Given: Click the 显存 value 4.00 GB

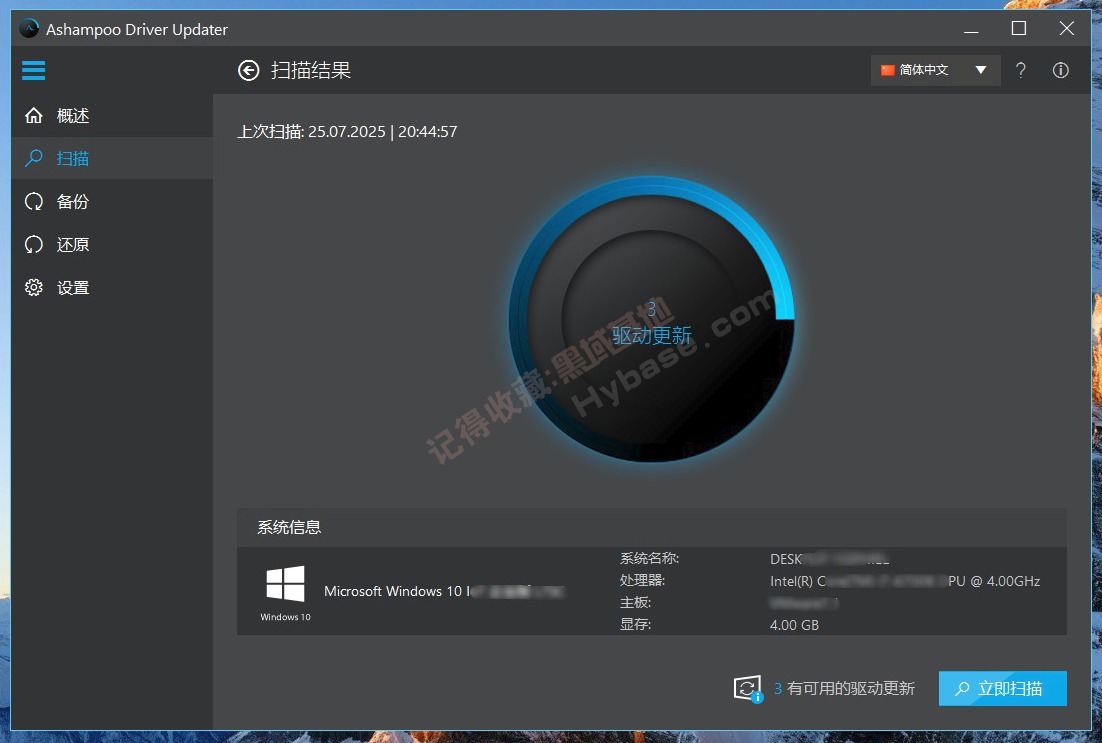Looking at the screenshot, I should point(794,625).
